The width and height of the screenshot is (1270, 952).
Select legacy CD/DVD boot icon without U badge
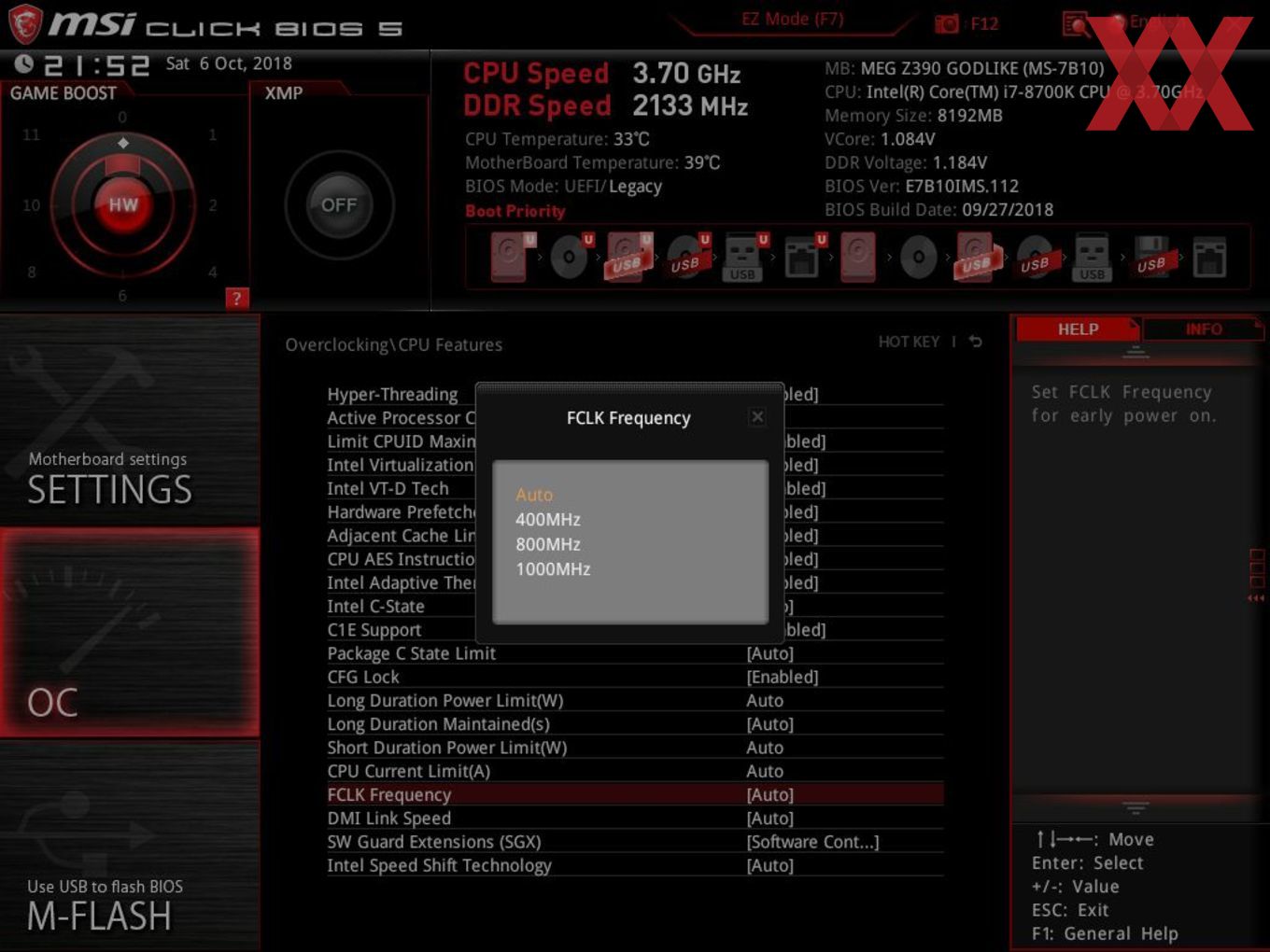point(918,257)
